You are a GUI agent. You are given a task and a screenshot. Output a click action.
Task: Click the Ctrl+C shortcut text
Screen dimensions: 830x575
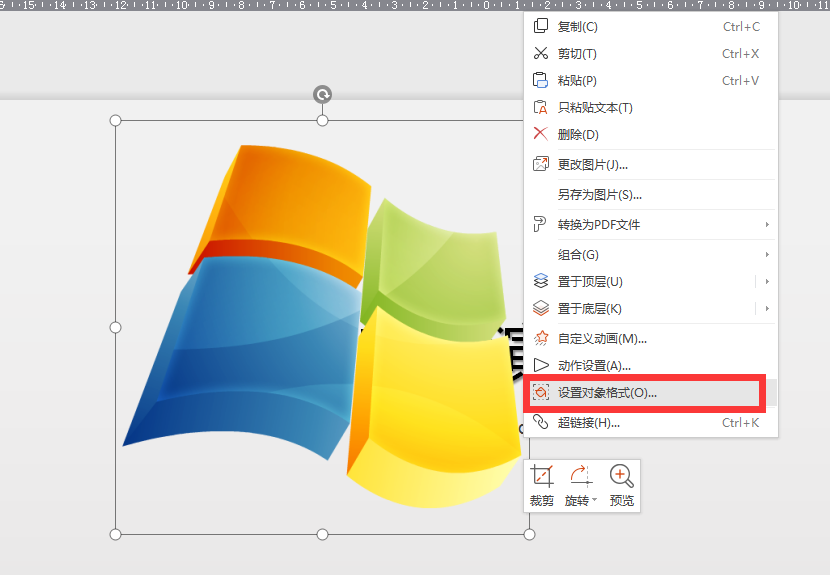point(741,26)
